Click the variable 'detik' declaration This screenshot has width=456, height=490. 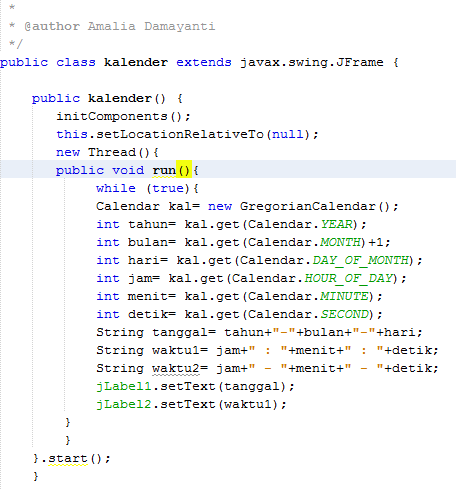[x=148, y=314]
